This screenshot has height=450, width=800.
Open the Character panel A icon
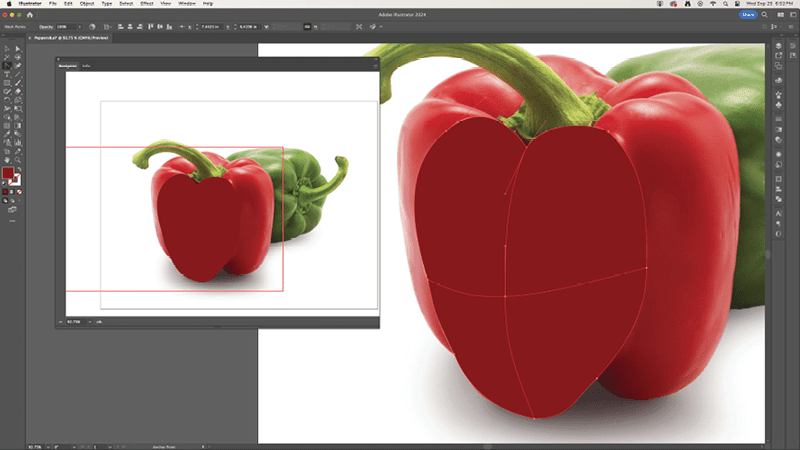(779, 214)
